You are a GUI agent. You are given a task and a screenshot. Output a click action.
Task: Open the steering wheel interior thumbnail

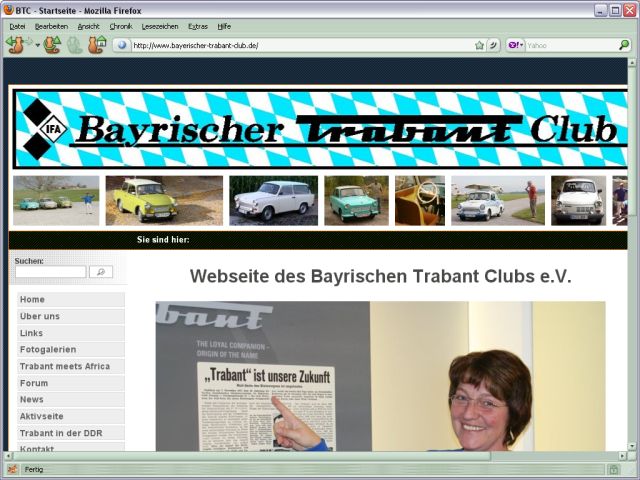pos(420,200)
